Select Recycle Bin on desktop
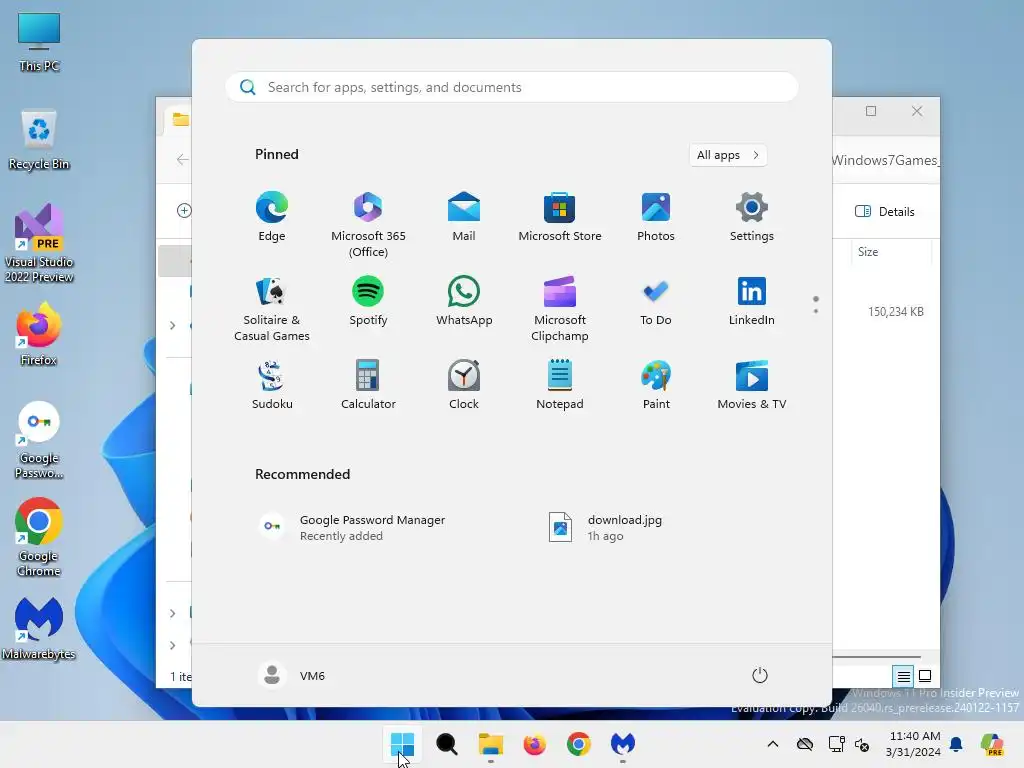This screenshot has height=768, width=1024. pos(39,140)
